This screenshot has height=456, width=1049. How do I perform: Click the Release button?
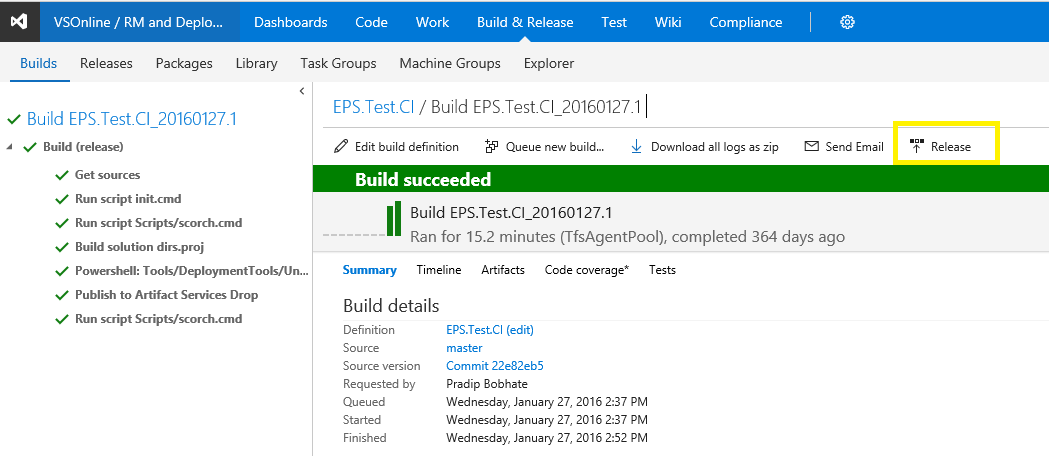coord(941,146)
